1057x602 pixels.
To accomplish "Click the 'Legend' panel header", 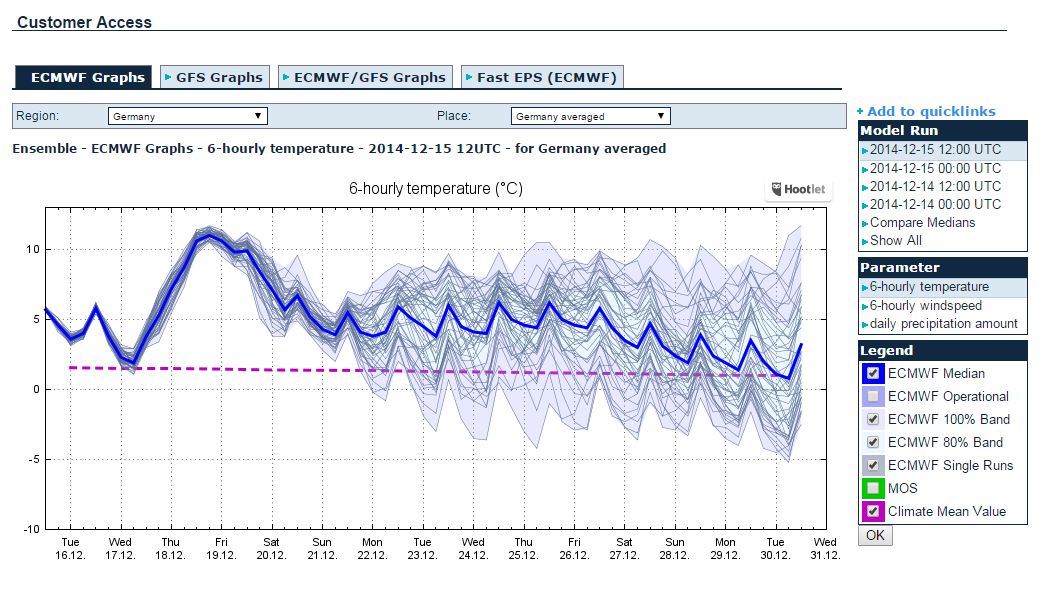I will coord(943,351).
